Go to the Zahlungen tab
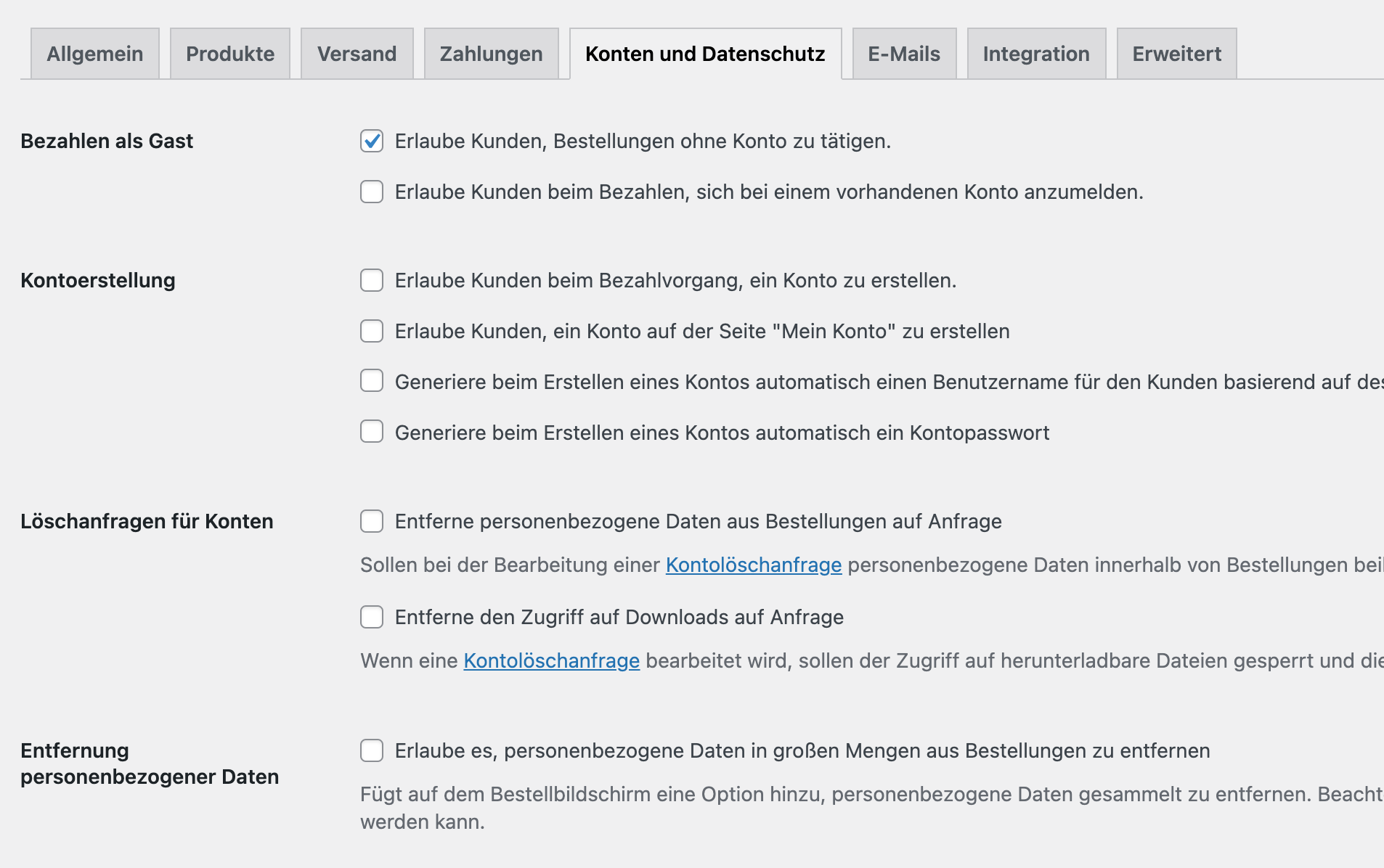The height and width of the screenshot is (868, 1384). (491, 54)
